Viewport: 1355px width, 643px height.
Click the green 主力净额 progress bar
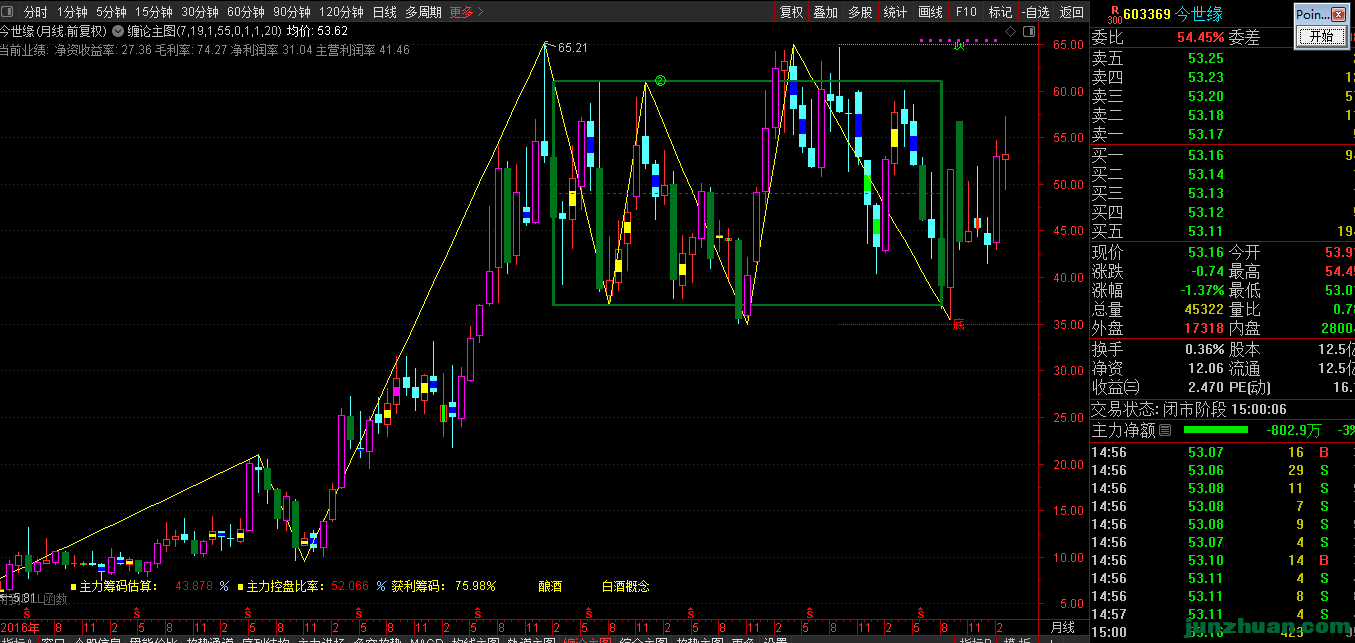[x=1215, y=430]
